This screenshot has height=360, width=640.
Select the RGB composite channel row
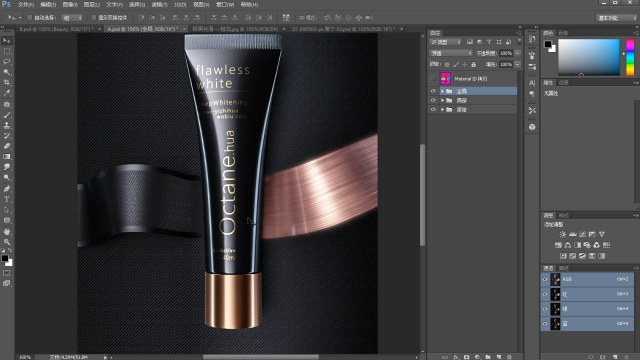click(x=587, y=280)
